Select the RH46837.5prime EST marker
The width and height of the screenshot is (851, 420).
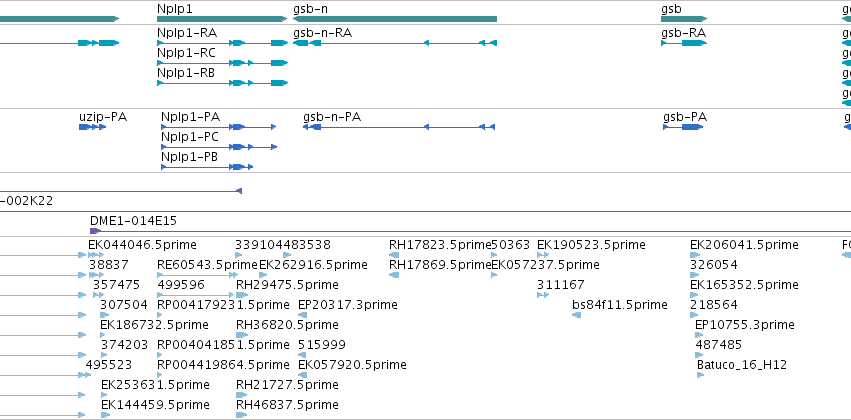click(x=242, y=415)
